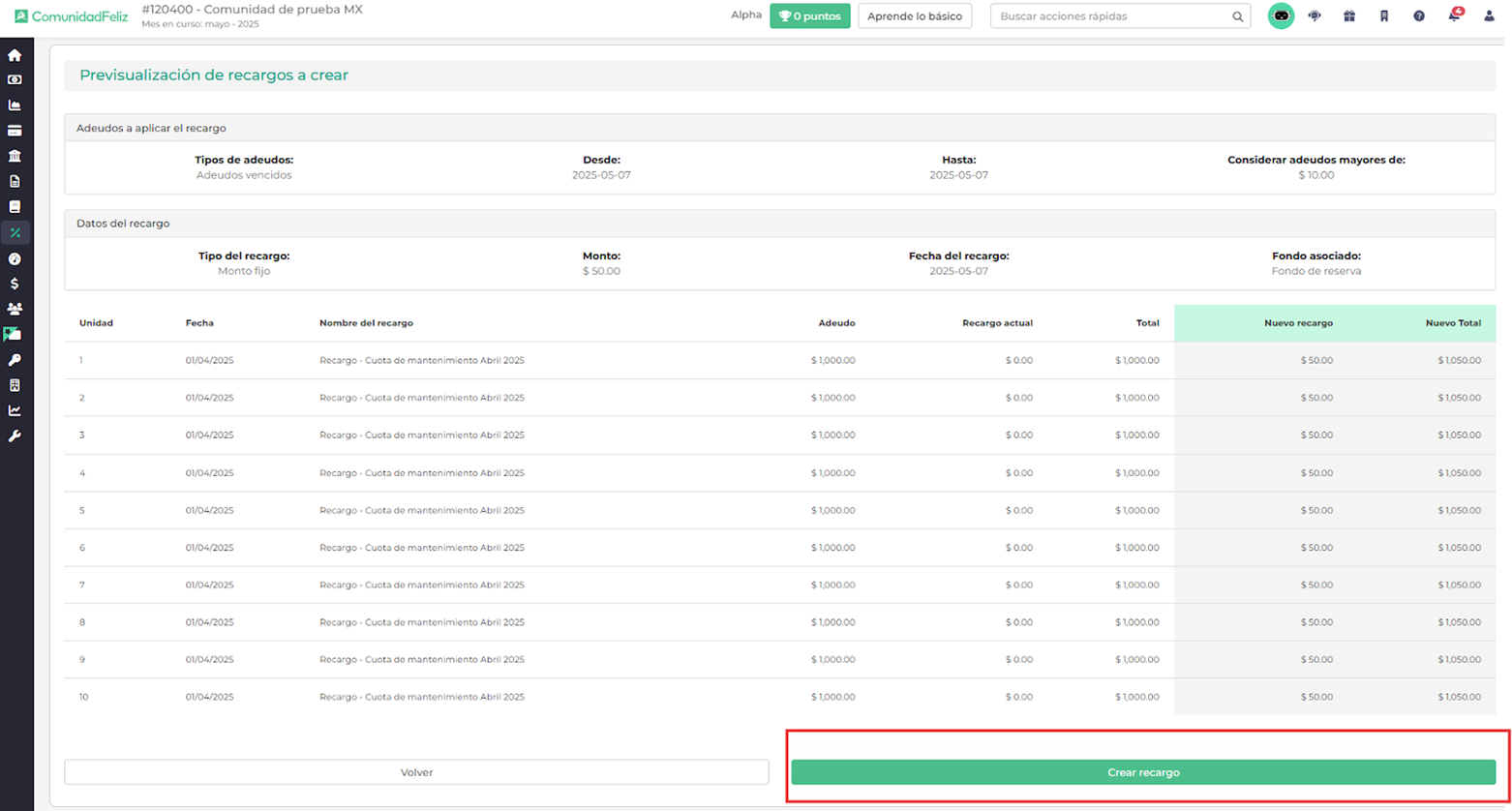Click the home icon in the sidebar
1512x811 pixels.
tap(15, 55)
